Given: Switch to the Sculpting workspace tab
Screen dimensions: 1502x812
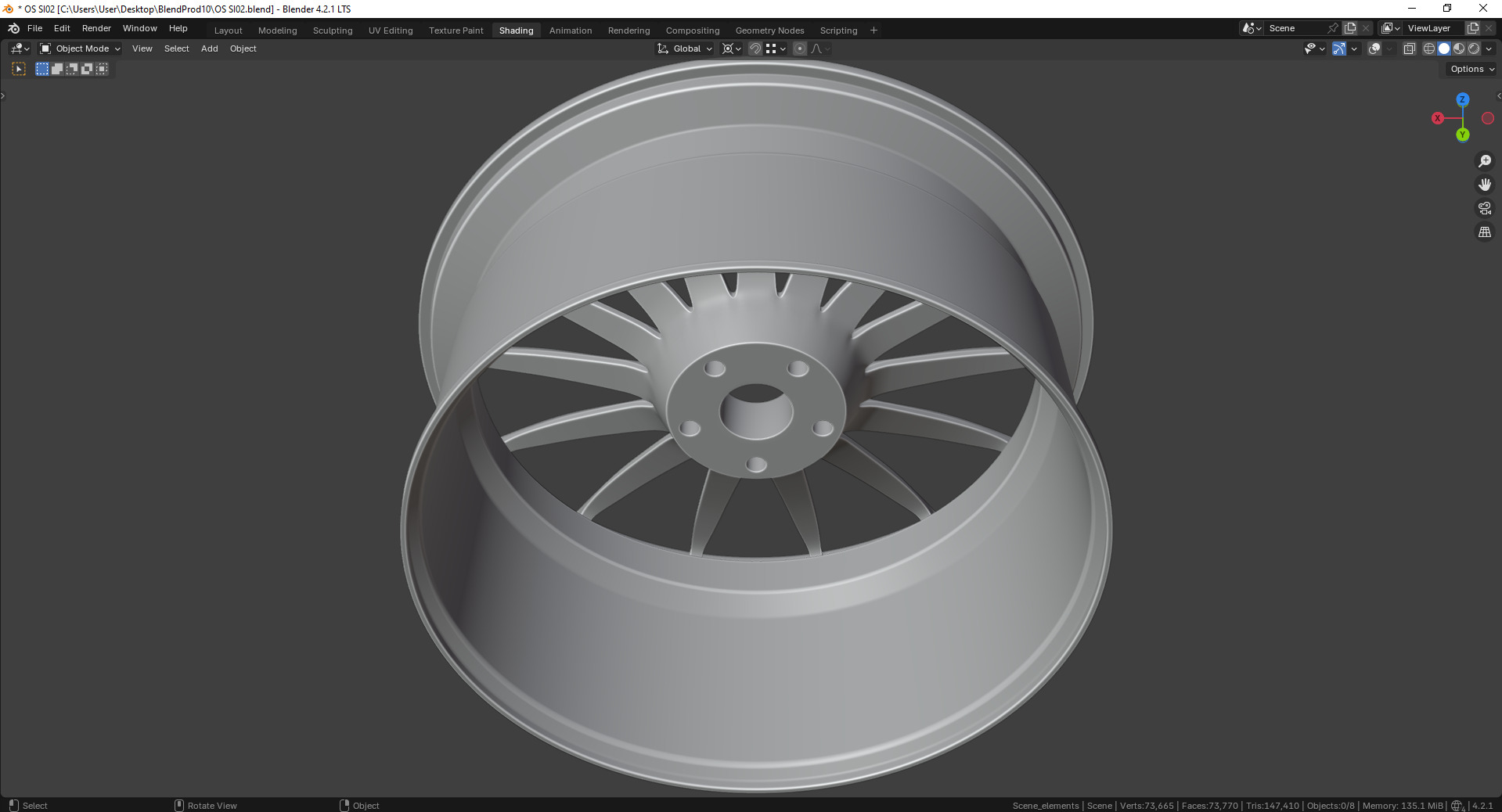Looking at the screenshot, I should tap(333, 31).
